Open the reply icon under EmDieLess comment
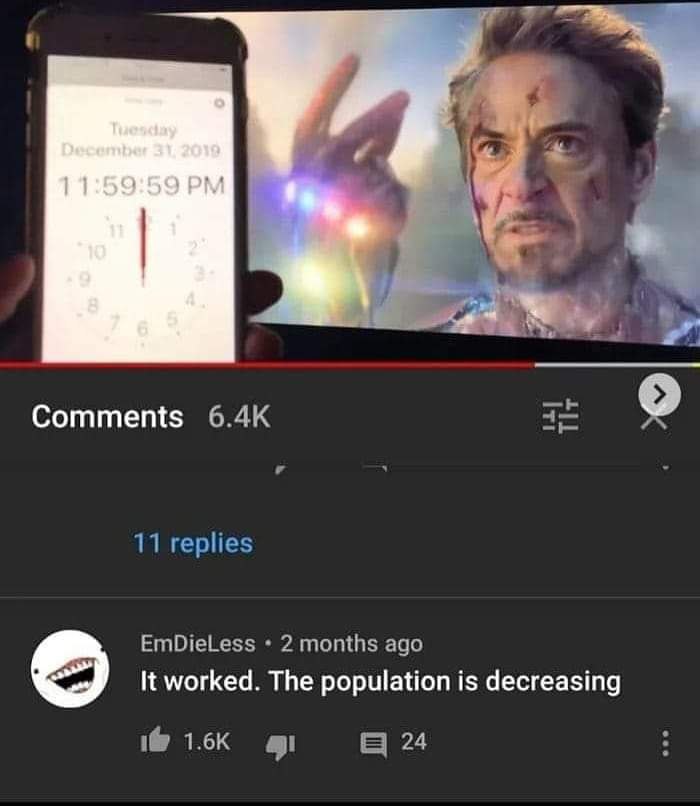The height and width of the screenshot is (806, 700). click(374, 745)
